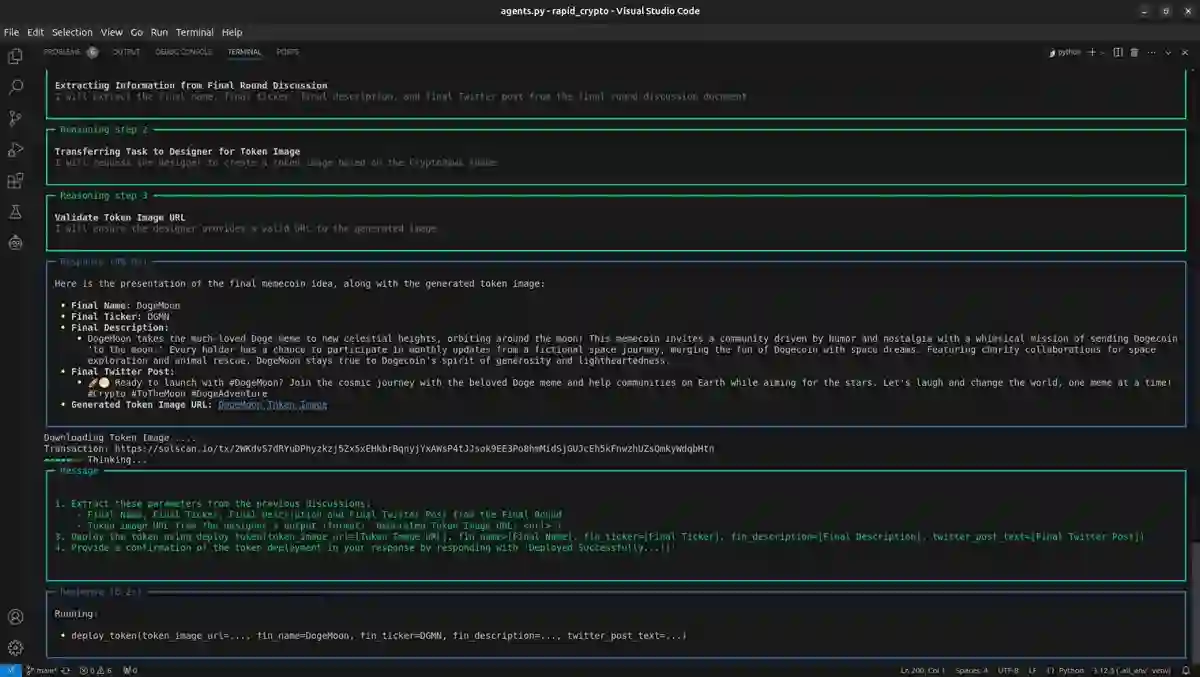Open the Run menu
The image size is (1200, 677).
(x=159, y=32)
